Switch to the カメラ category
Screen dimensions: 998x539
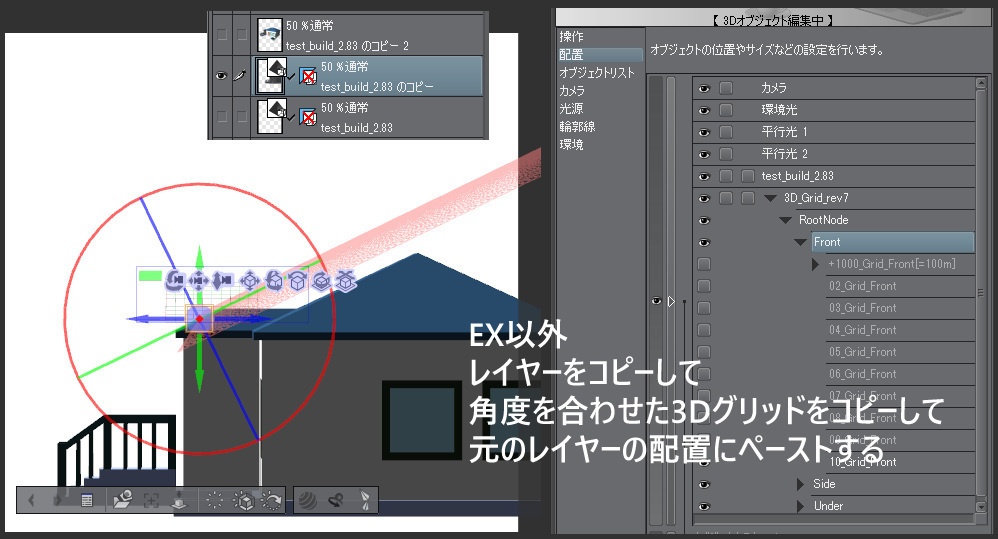[572, 90]
